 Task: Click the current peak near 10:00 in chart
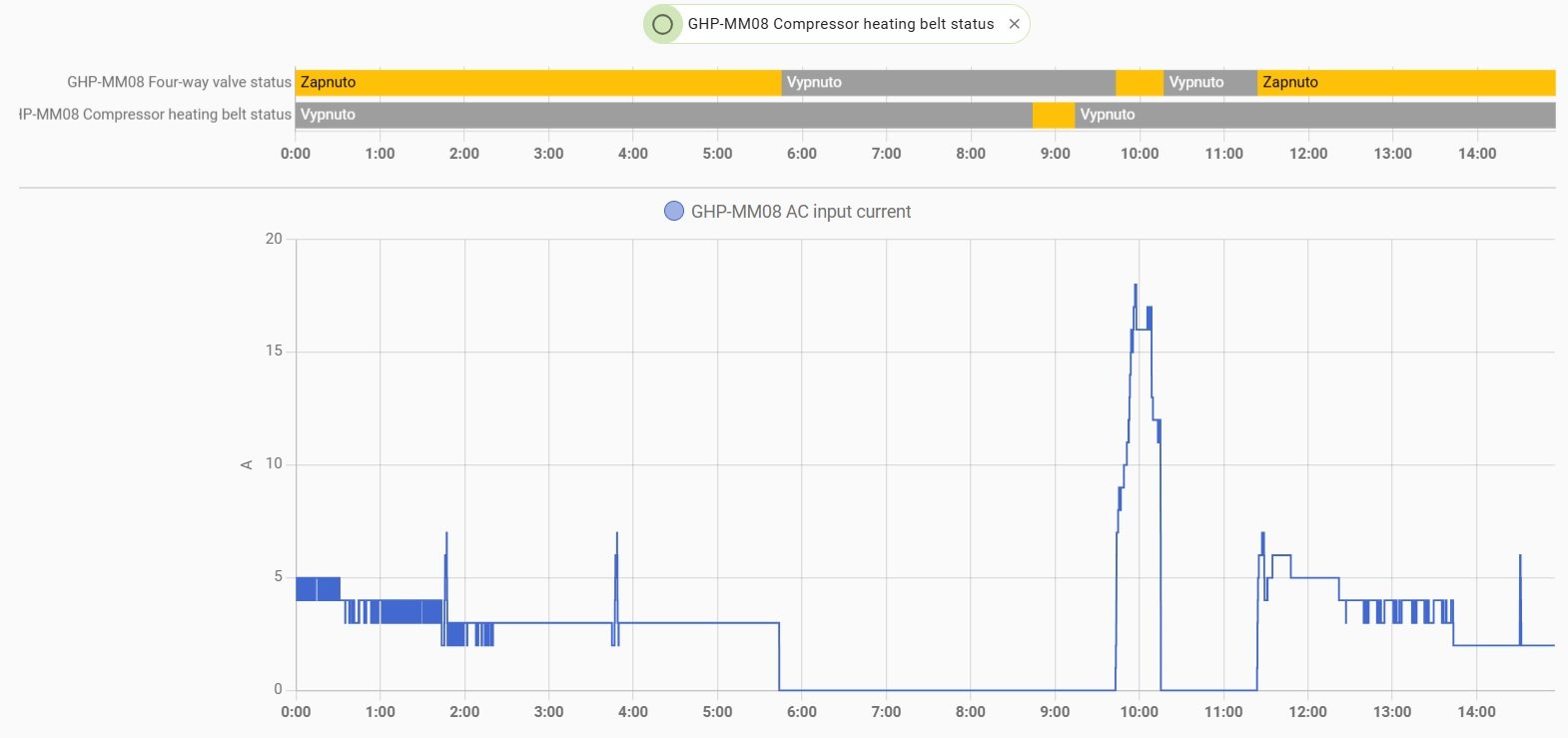(x=1136, y=288)
